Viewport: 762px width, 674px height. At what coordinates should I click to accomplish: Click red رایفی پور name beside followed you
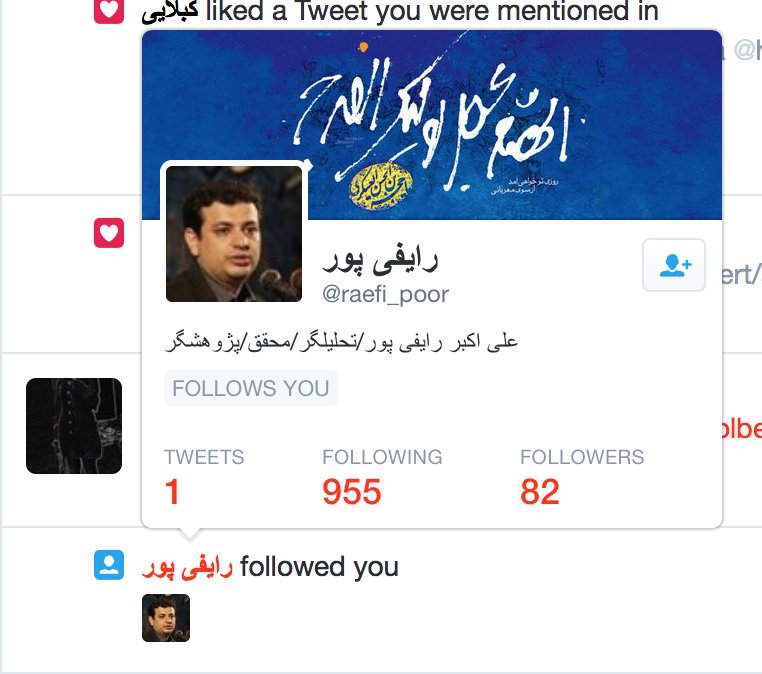tap(188, 567)
